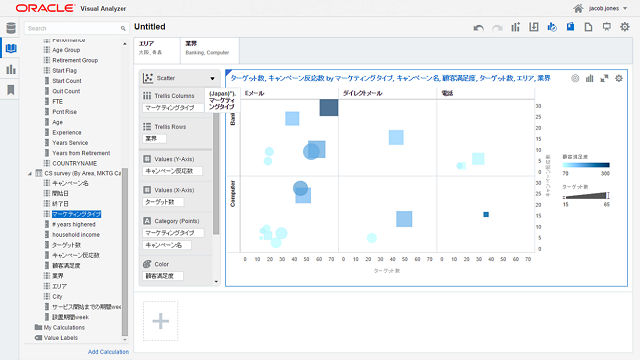The width and height of the screenshot is (640, 360).
Task: Click the data tree vertical scrollbar
Action: [x=125, y=251]
